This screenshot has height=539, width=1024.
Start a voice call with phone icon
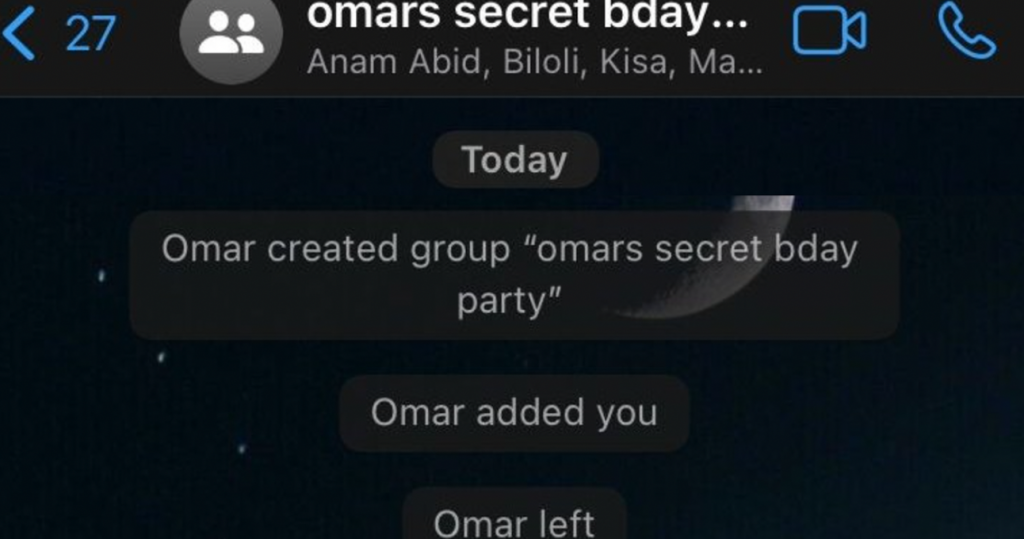point(967,32)
